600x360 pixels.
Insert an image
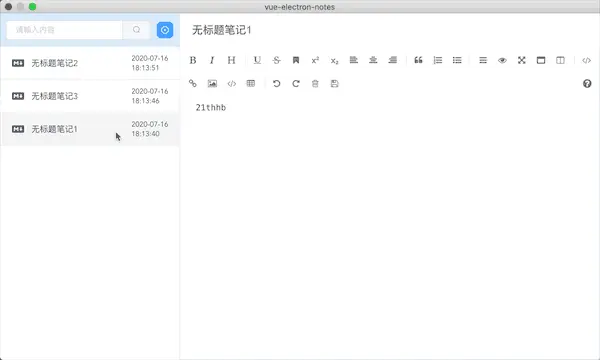[212, 83]
